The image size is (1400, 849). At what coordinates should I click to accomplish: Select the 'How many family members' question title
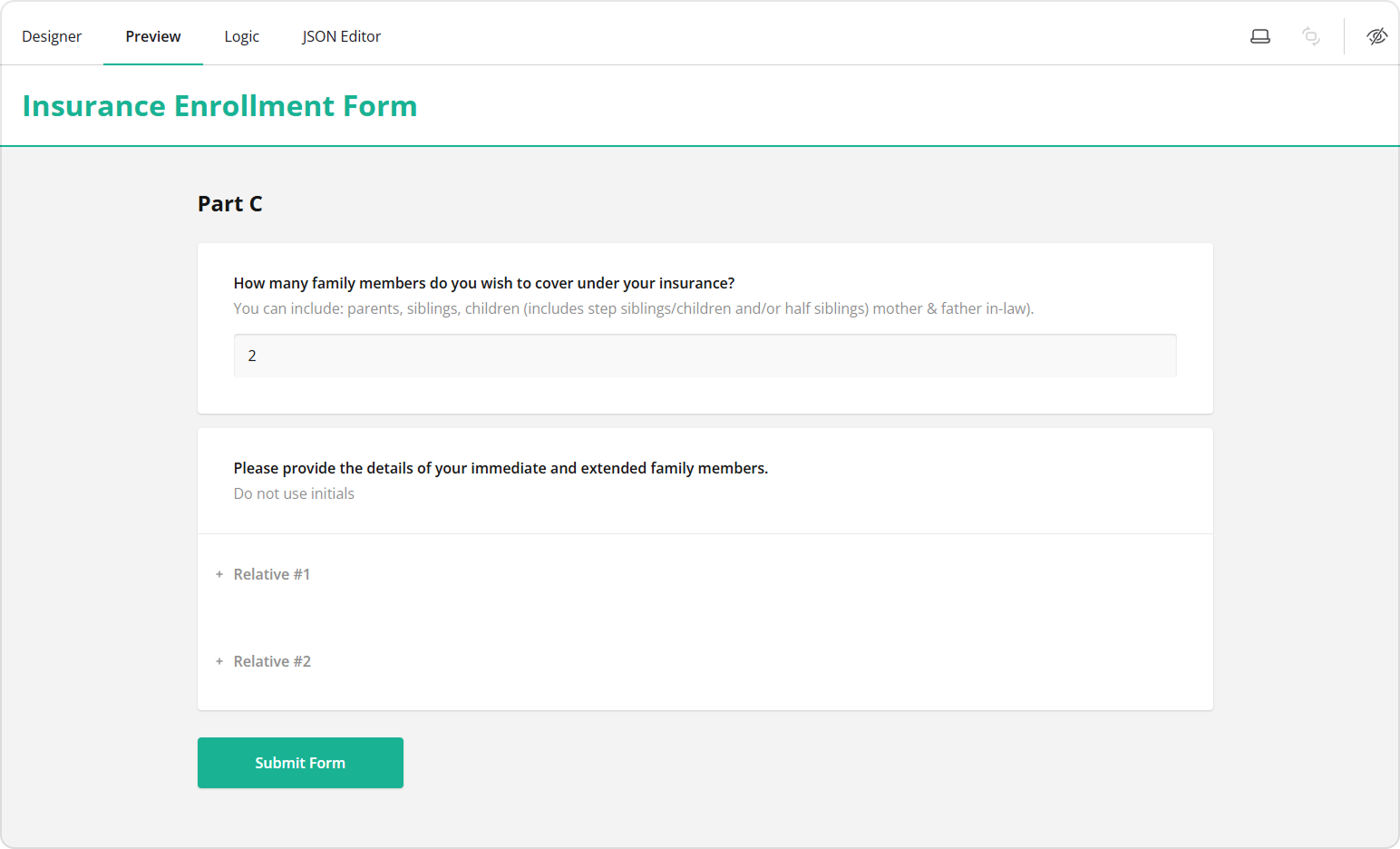coord(484,283)
